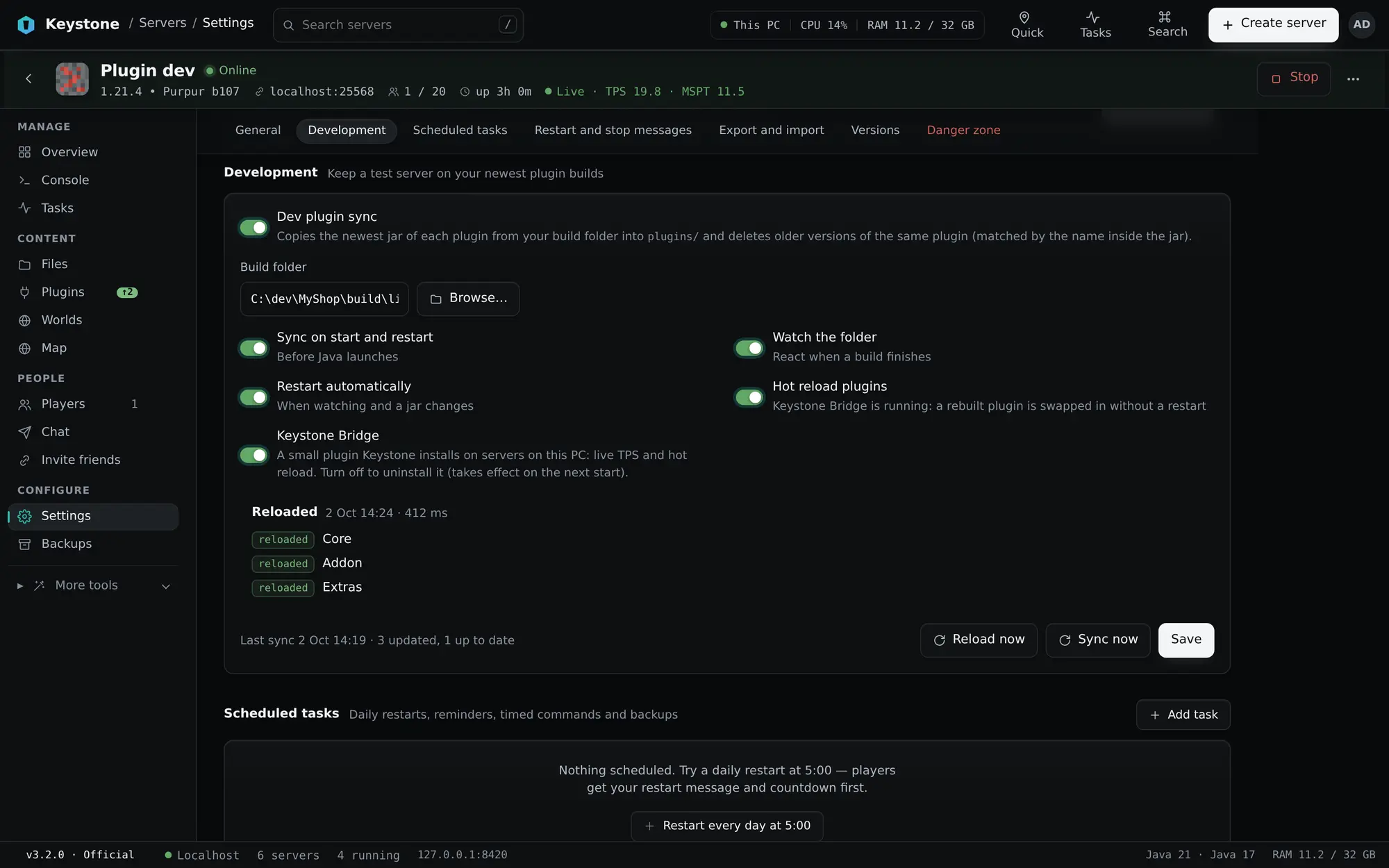Toggle Restart automatically switch
This screenshot has height=868, width=1389.
[253, 397]
